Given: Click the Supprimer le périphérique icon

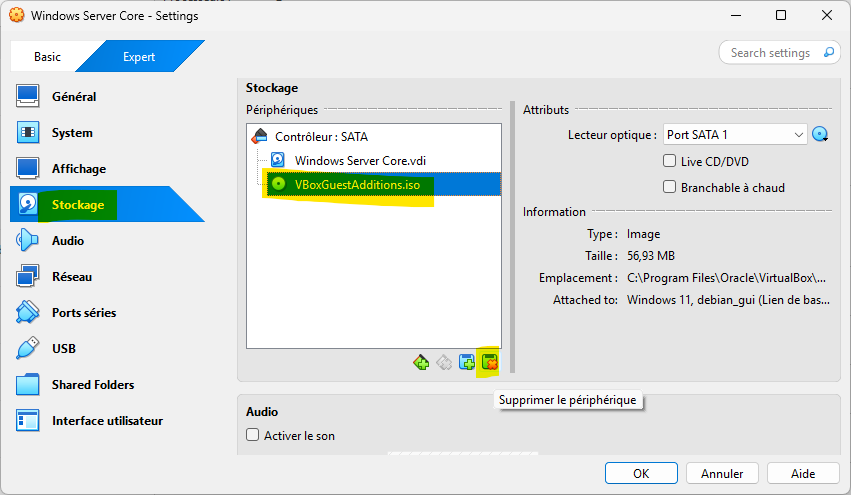Looking at the screenshot, I should coord(490,362).
